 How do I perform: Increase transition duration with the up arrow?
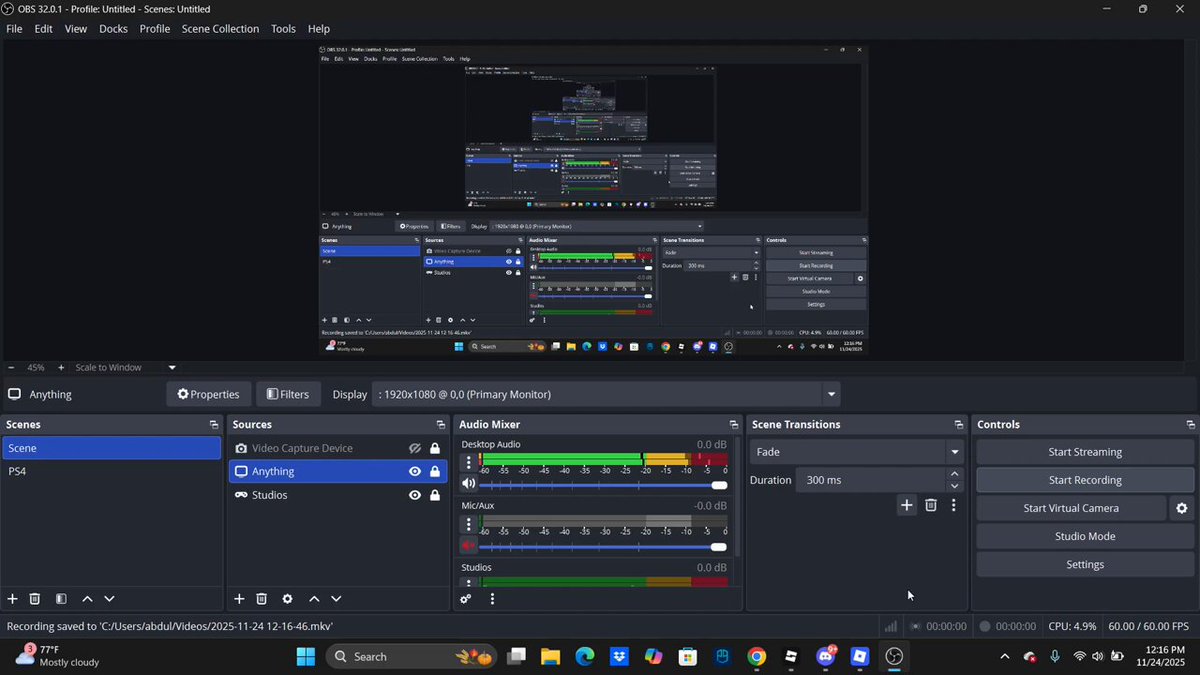pyautogui.click(x=954, y=474)
